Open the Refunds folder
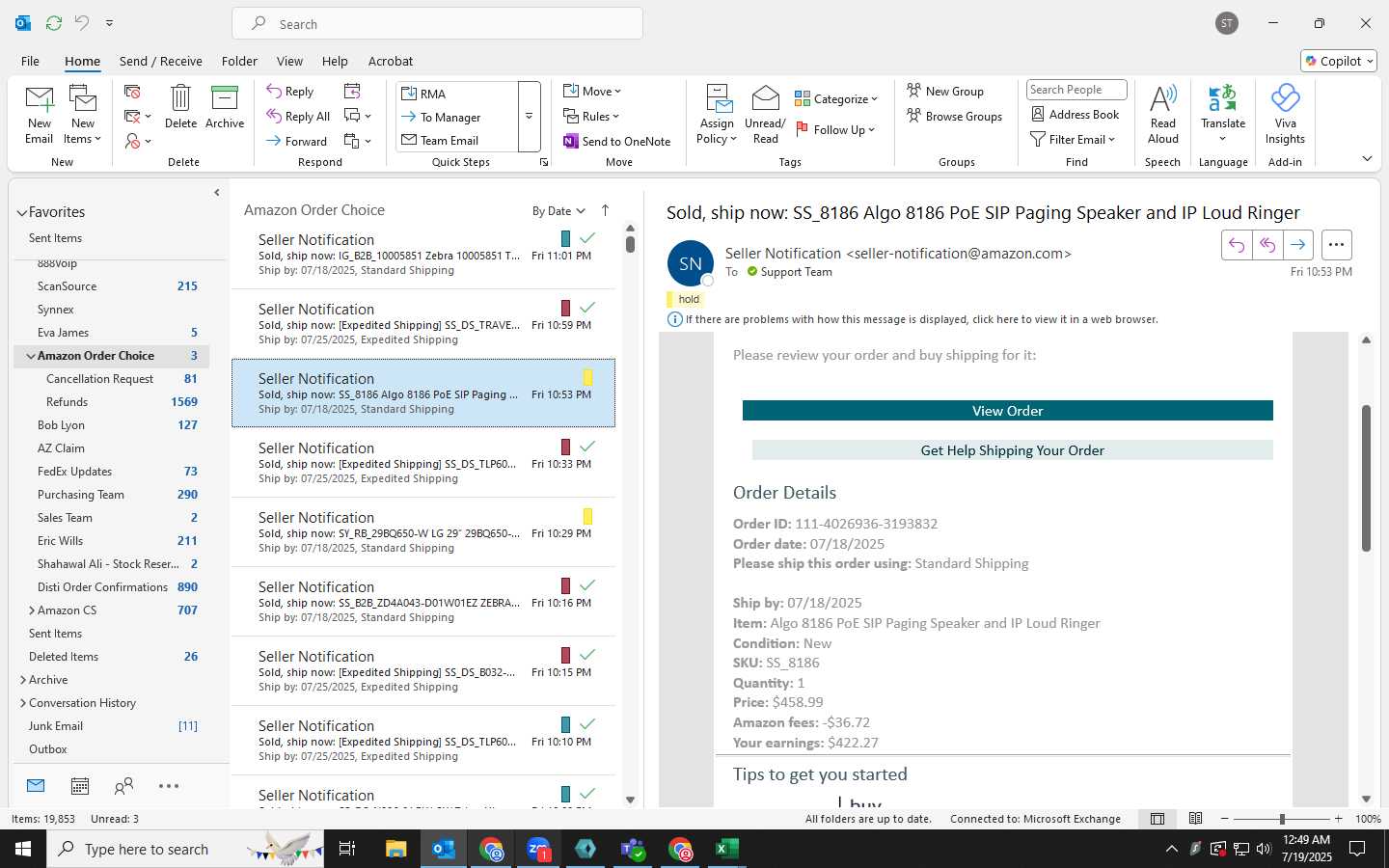Screen dimensions: 1389x868 point(67,402)
